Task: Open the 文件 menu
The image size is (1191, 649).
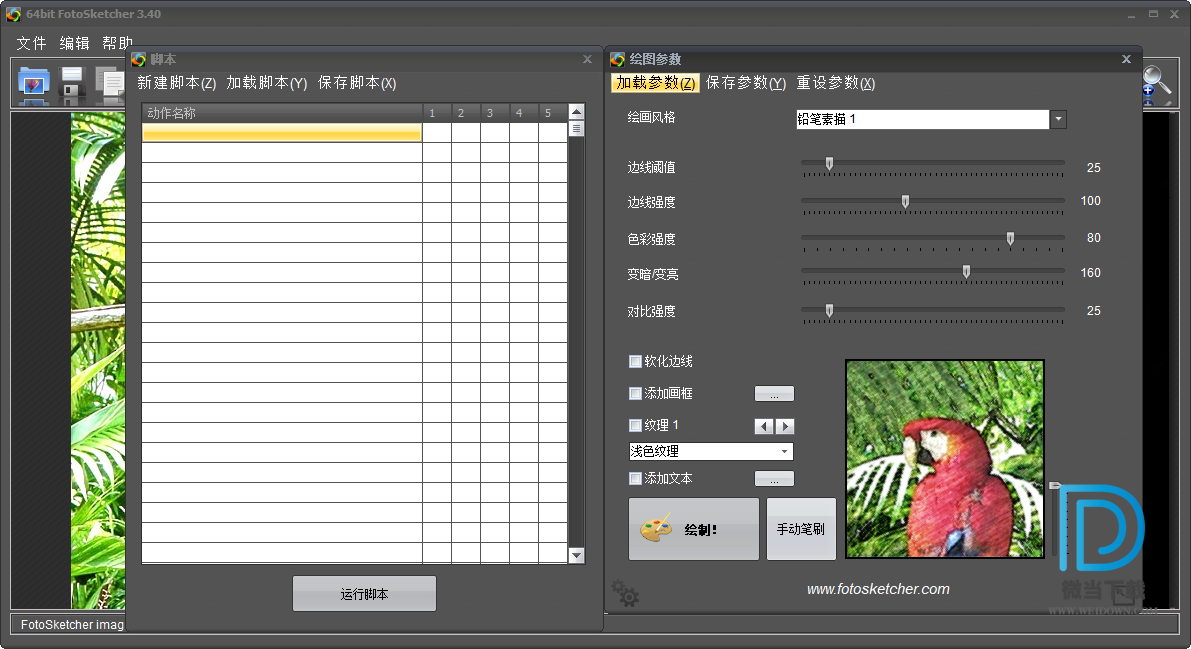Action: [x=32, y=43]
